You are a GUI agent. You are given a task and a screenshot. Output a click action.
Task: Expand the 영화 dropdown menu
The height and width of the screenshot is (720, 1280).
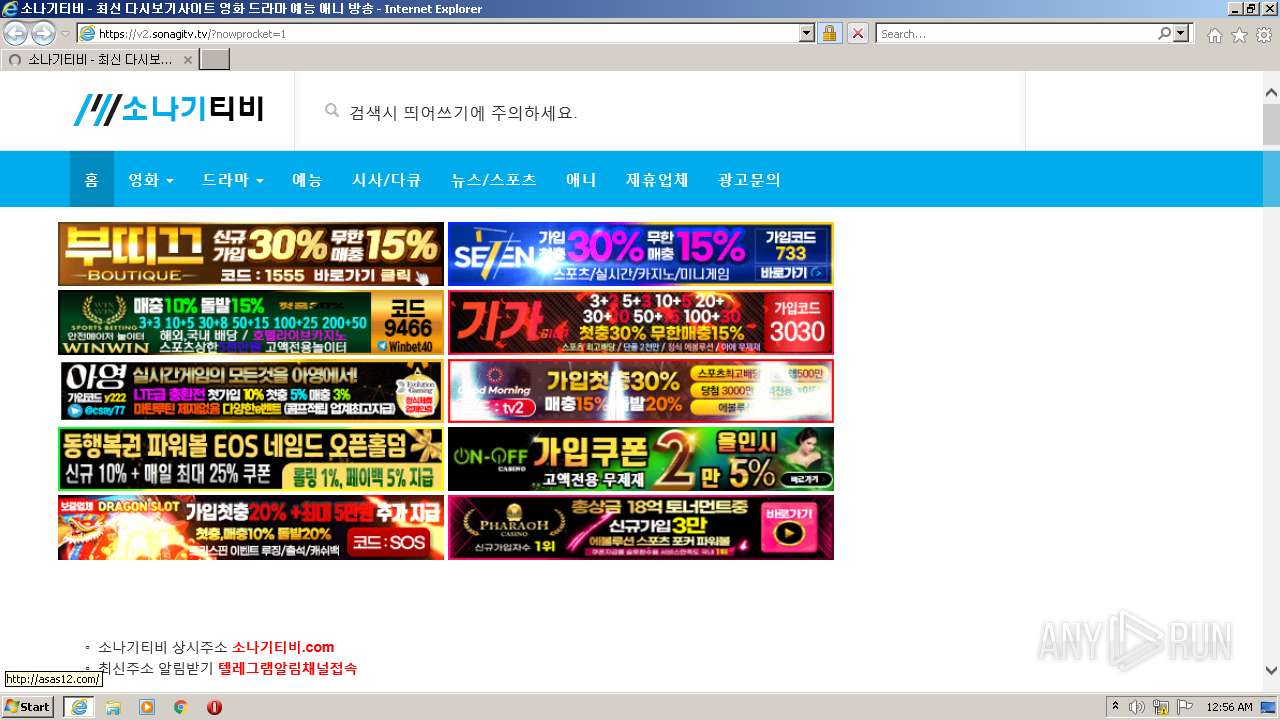point(151,179)
